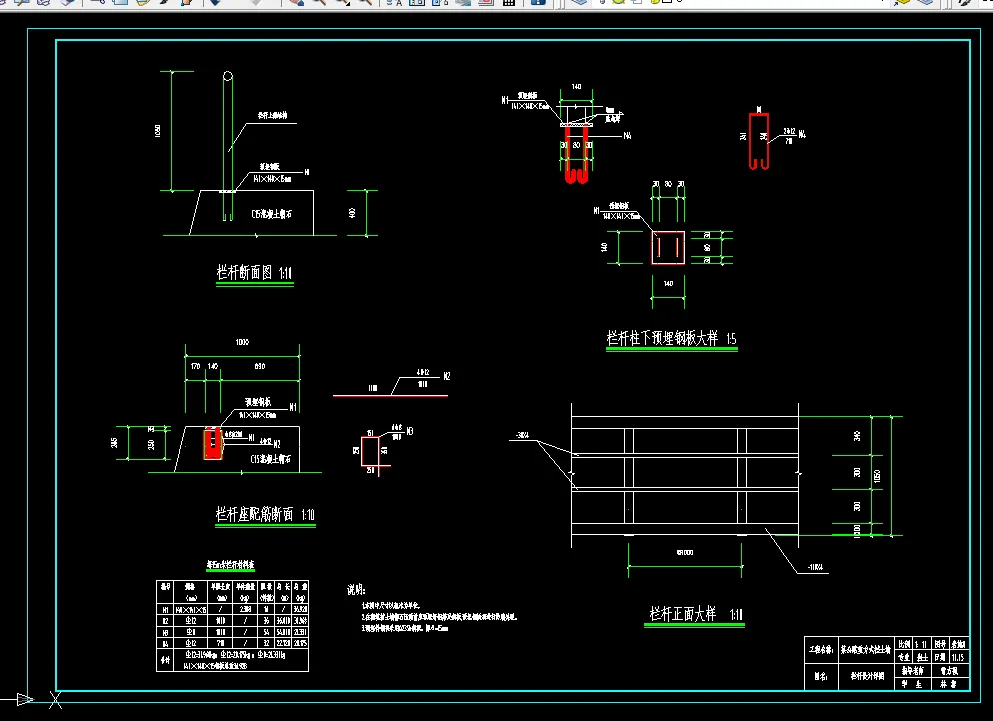The width and height of the screenshot is (993, 721).
Task: Click the 图名 cell in the title block
Action: point(821,676)
